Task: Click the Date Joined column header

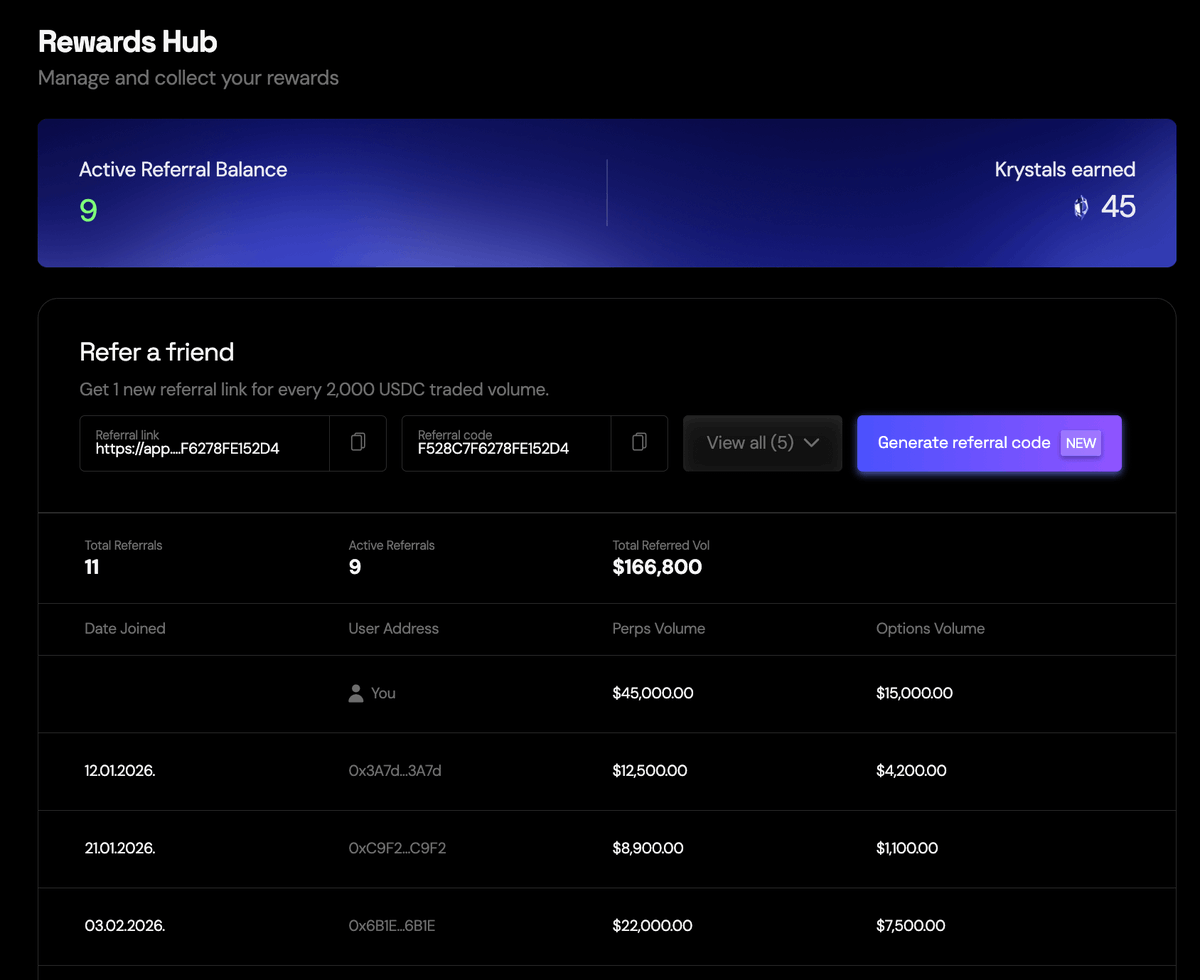Action: [x=125, y=629]
